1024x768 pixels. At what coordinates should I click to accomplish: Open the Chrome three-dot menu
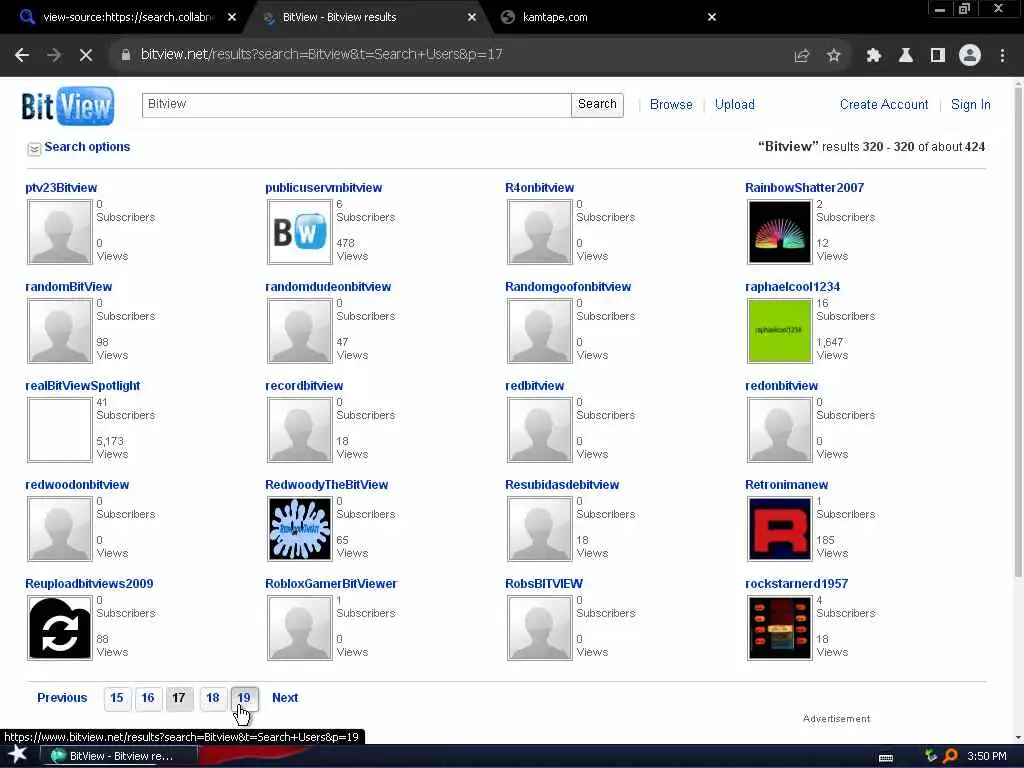click(x=1002, y=56)
